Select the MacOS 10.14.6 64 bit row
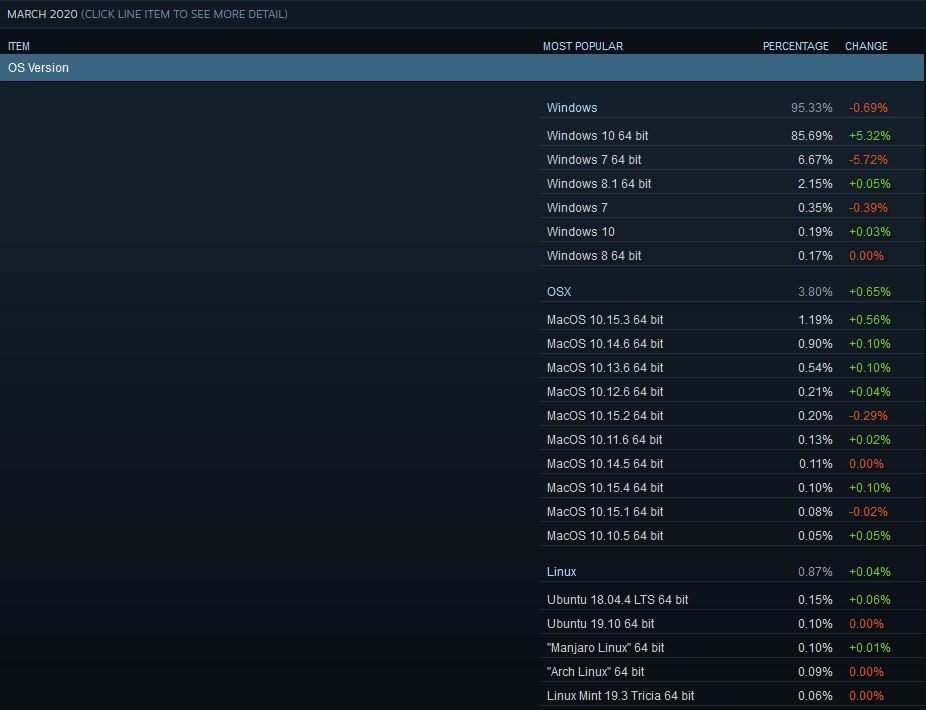The height and width of the screenshot is (710, 926). click(732, 344)
